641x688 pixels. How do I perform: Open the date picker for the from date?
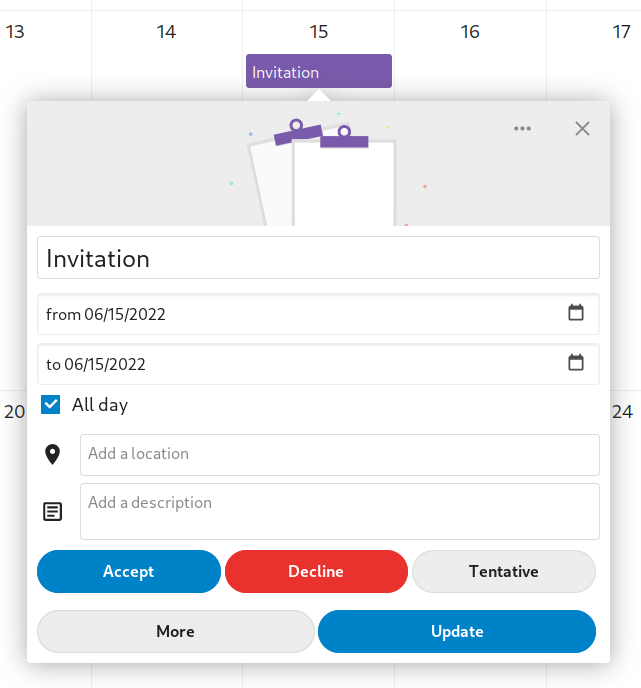pyautogui.click(x=576, y=313)
